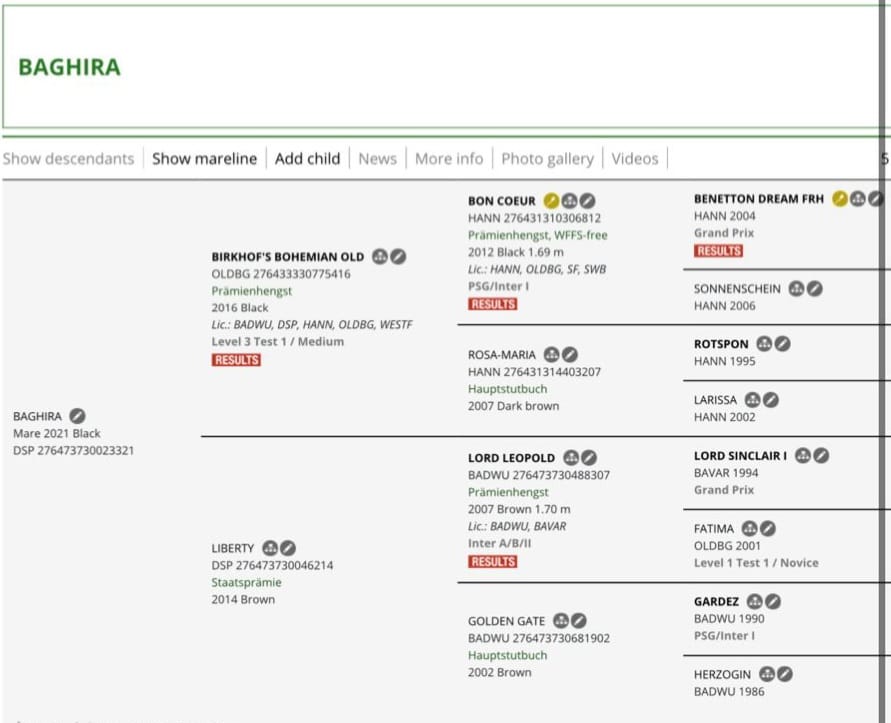This screenshot has height=723, width=891.
Task: Click the yellow icon beside BENETTON DREAM FRH
Action: [840, 199]
